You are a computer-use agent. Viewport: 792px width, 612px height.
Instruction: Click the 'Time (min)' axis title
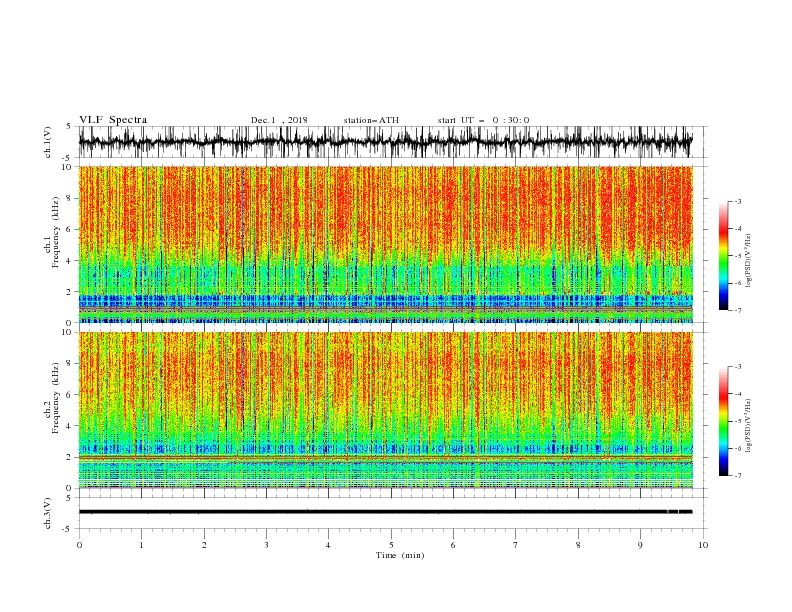400,555
